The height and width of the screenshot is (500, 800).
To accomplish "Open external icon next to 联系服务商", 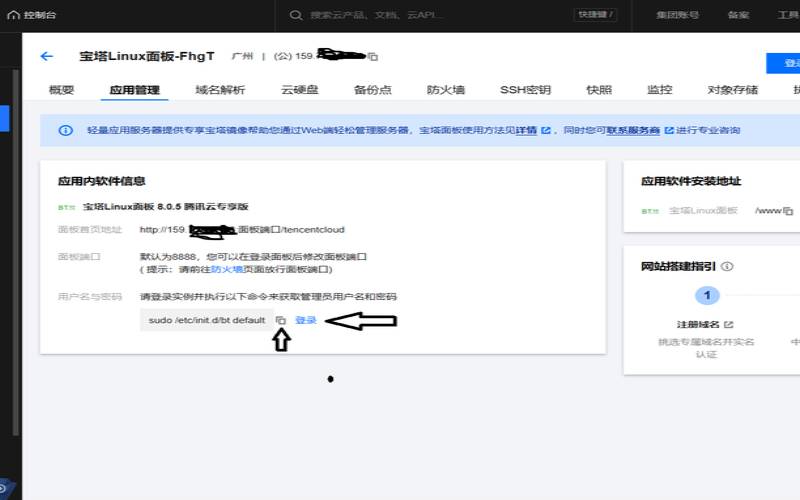I will tap(668, 130).
